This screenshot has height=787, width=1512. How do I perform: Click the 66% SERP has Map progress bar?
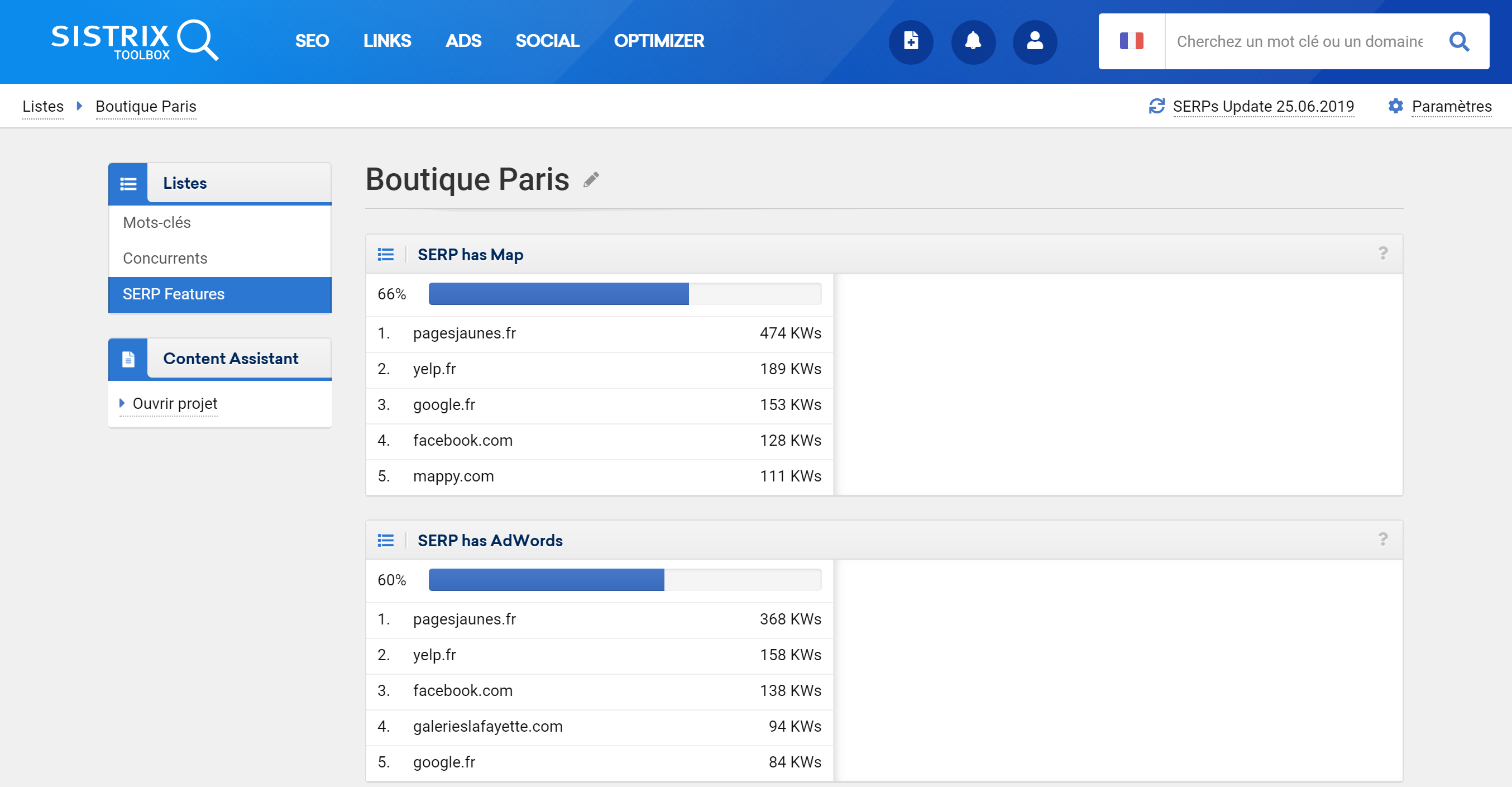click(625, 294)
